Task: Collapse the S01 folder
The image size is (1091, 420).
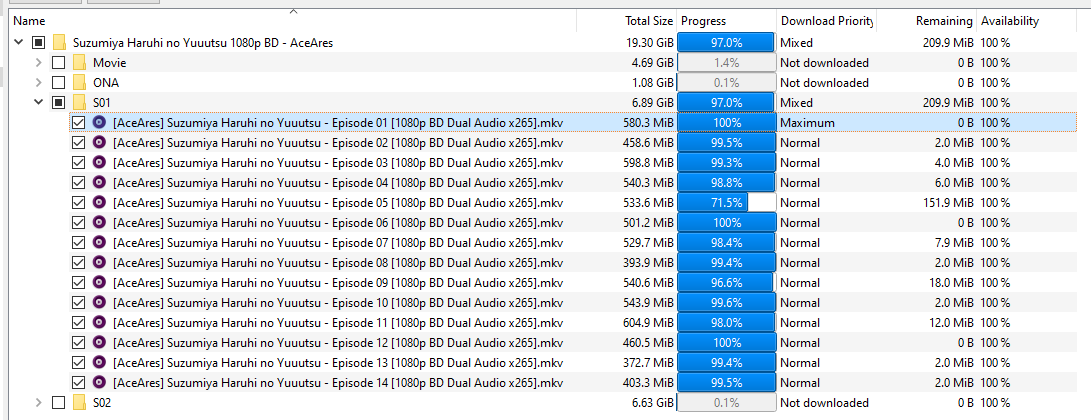Action: [39, 103]
